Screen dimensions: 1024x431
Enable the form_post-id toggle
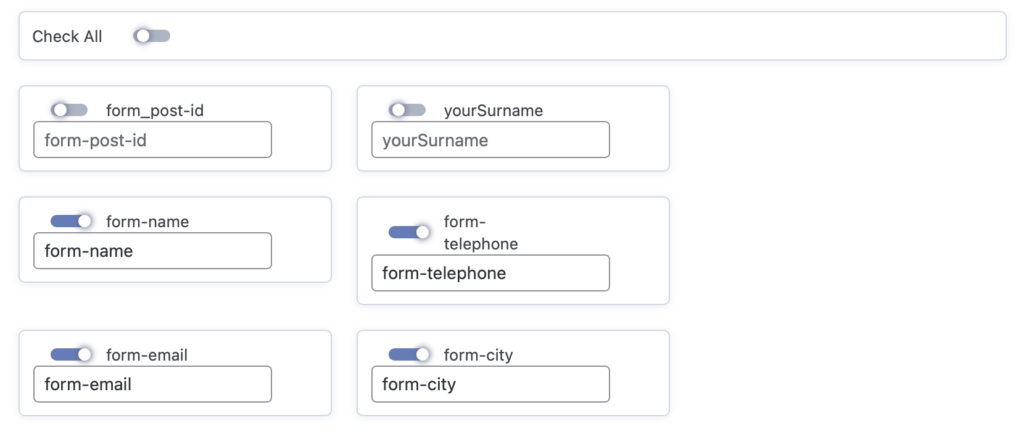click(x=71, y=110)
